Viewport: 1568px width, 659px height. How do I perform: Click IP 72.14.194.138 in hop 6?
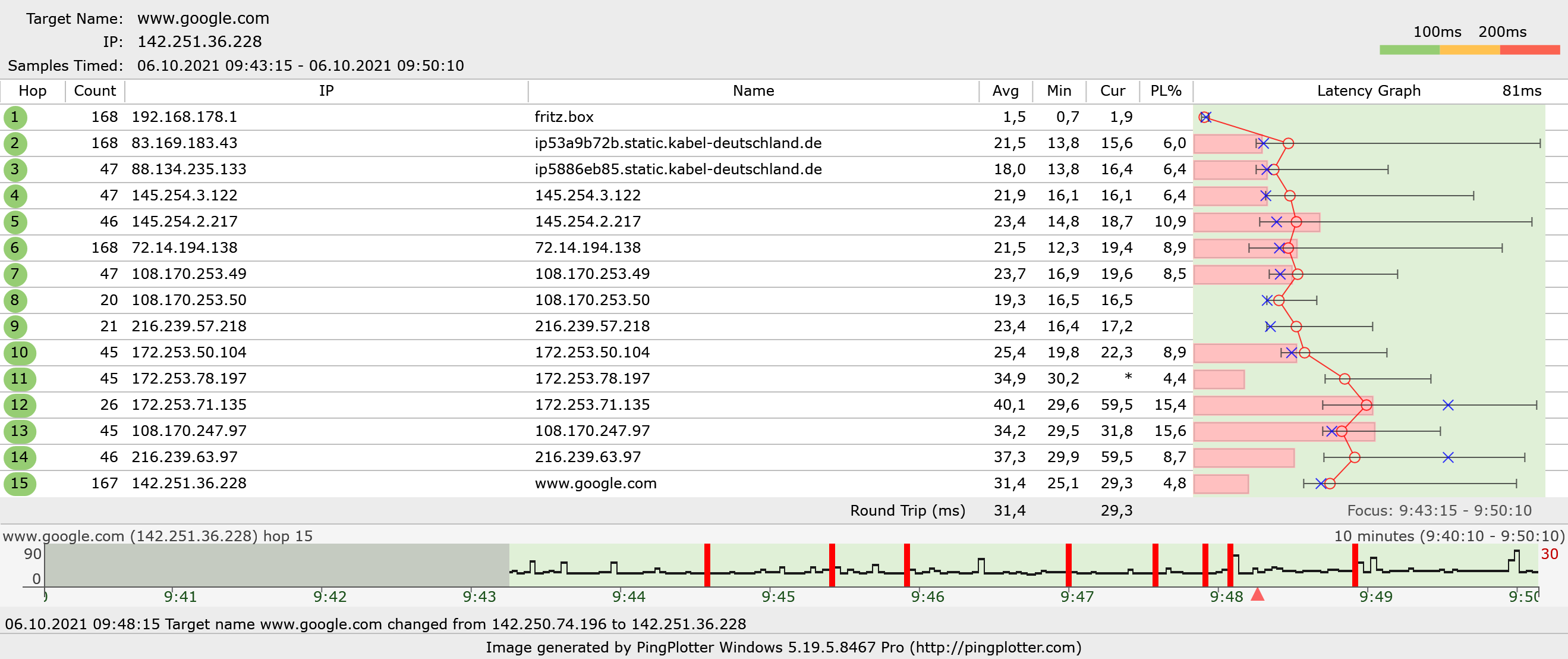[x=184, y=248]
